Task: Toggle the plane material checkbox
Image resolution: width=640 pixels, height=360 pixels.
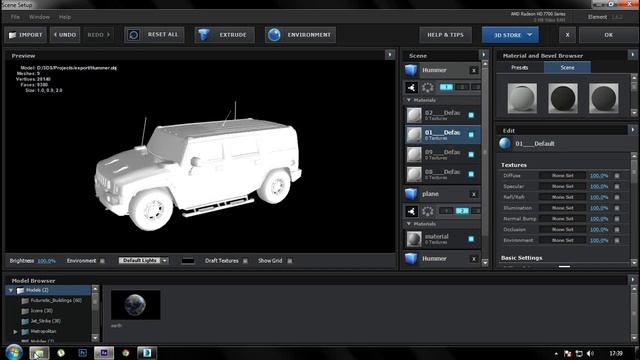Action: pos(471,239)
